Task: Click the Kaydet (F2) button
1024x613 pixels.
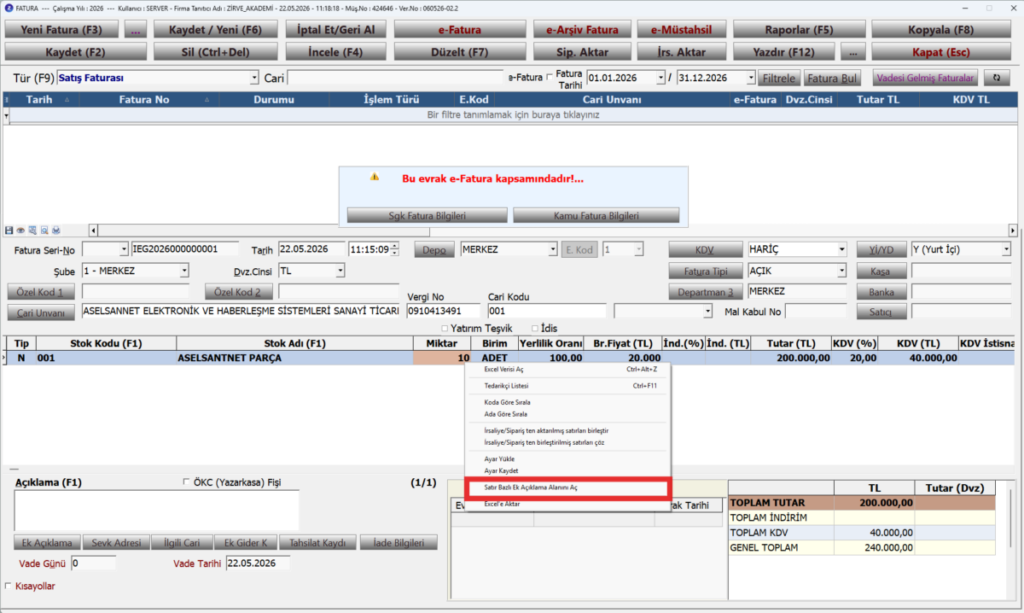Action: click(x=75, y=52)
